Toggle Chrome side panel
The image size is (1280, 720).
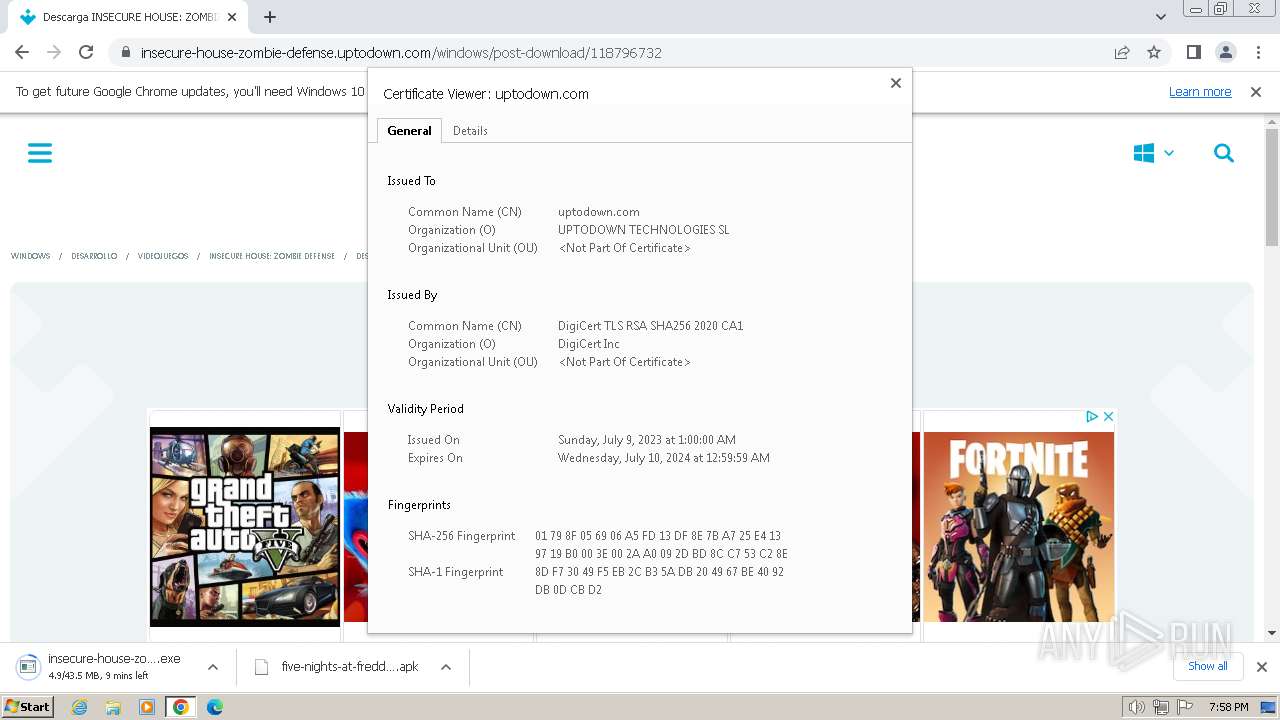click(1193, 52)
